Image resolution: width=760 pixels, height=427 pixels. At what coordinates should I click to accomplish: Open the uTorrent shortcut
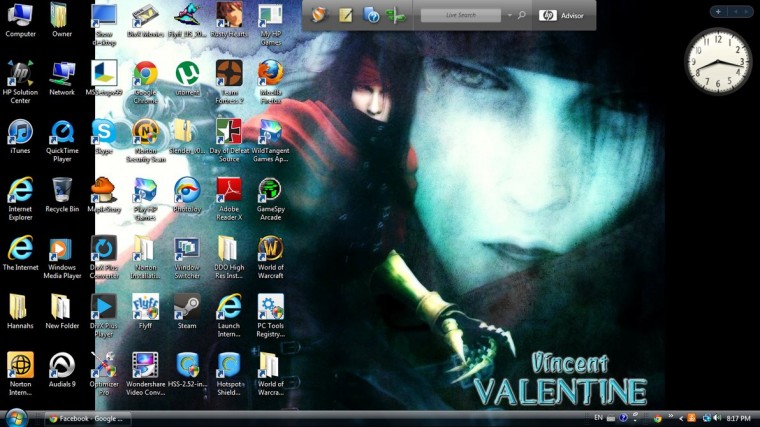[x=187, y=79]
